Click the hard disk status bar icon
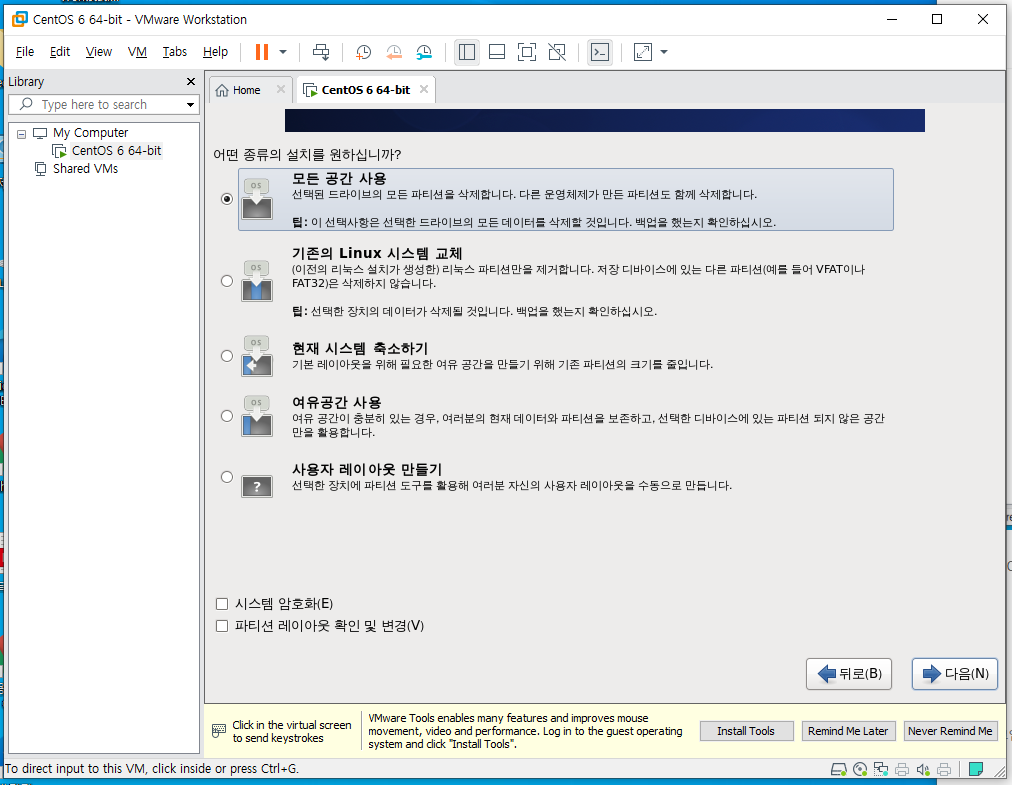The image size is (1012, 785). click(x=838, y=769)
